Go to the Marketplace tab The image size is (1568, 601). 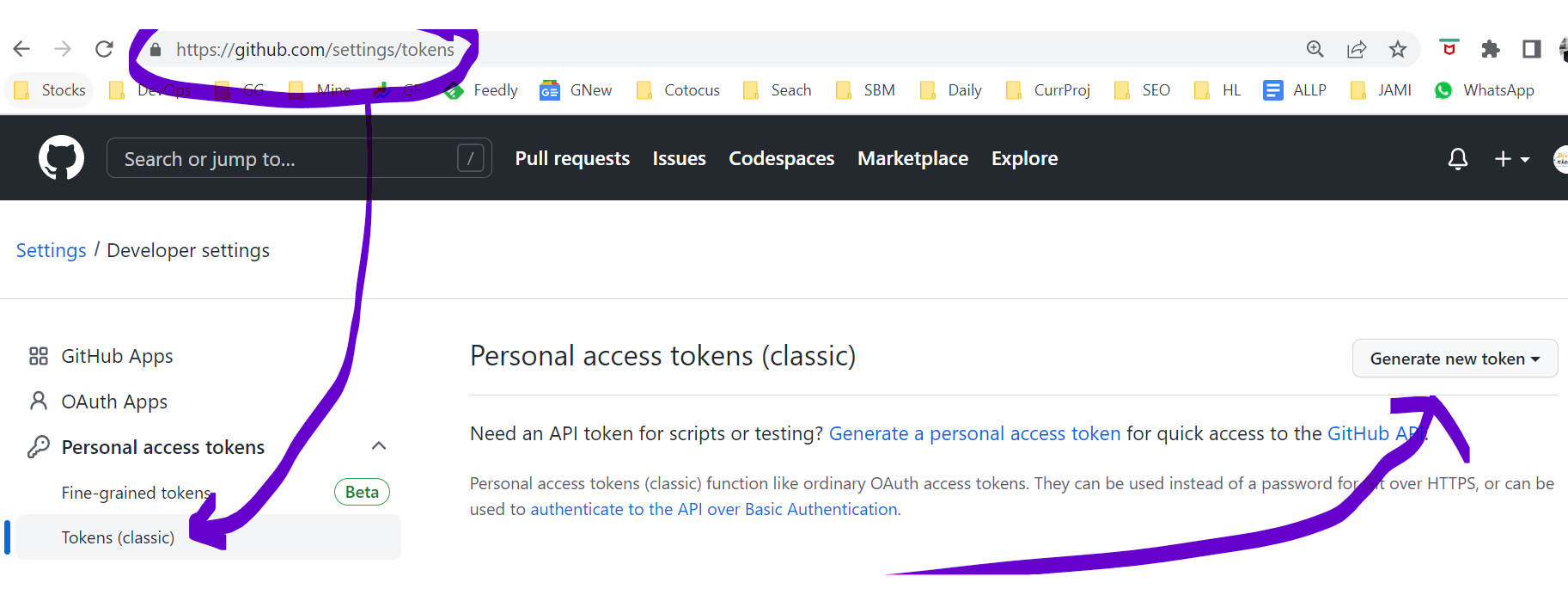(x=912, y=158)
